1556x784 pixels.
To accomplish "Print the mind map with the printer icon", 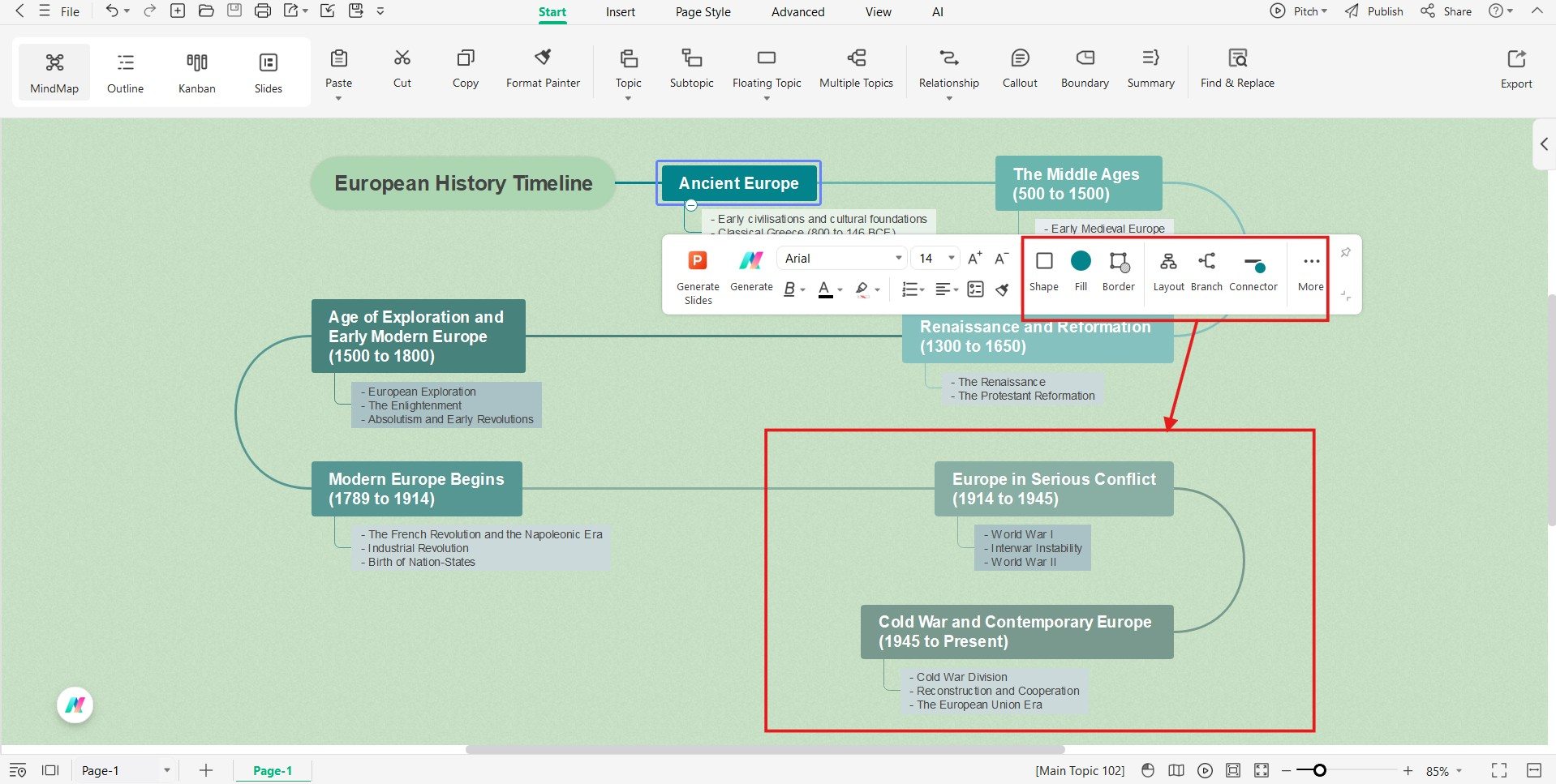I will click(x=263, y=11).
